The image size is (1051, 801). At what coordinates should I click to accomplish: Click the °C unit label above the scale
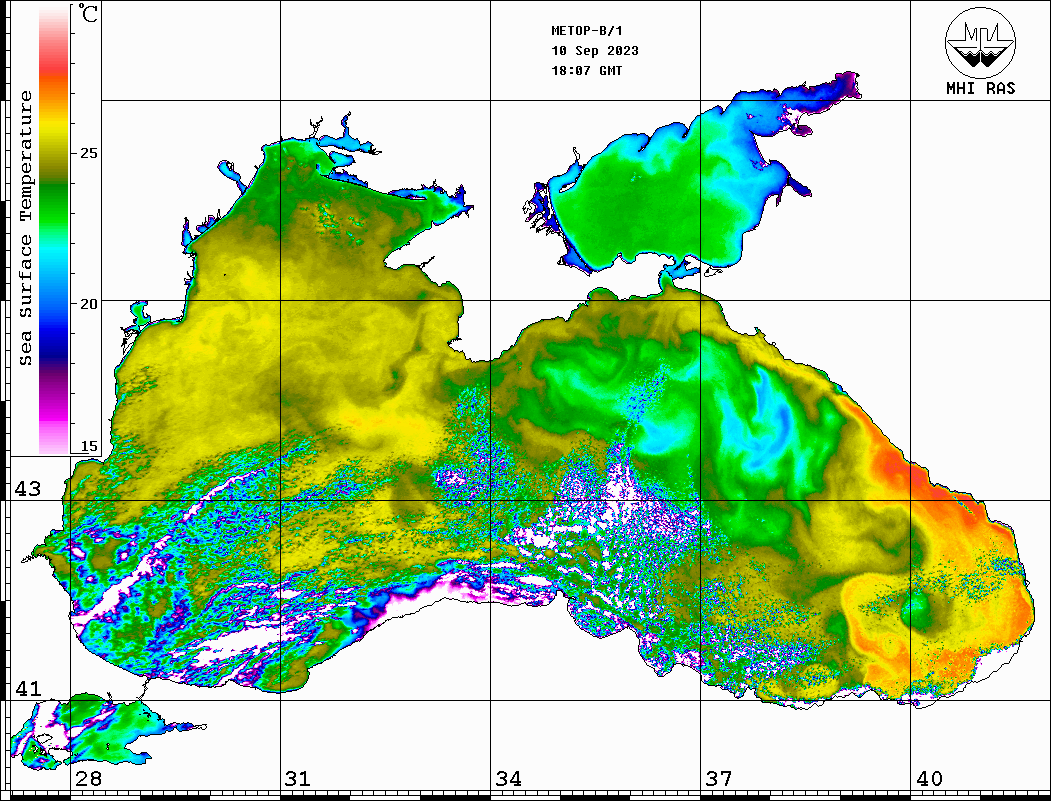[89, 15]
